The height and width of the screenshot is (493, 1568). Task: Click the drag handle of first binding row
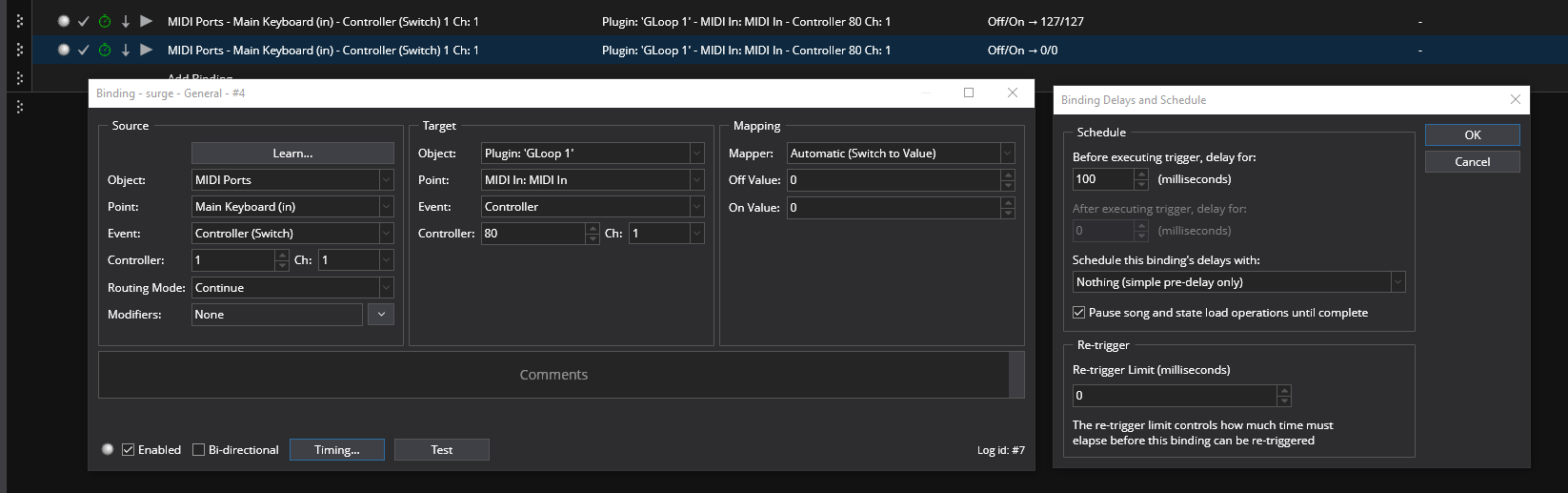20,21
